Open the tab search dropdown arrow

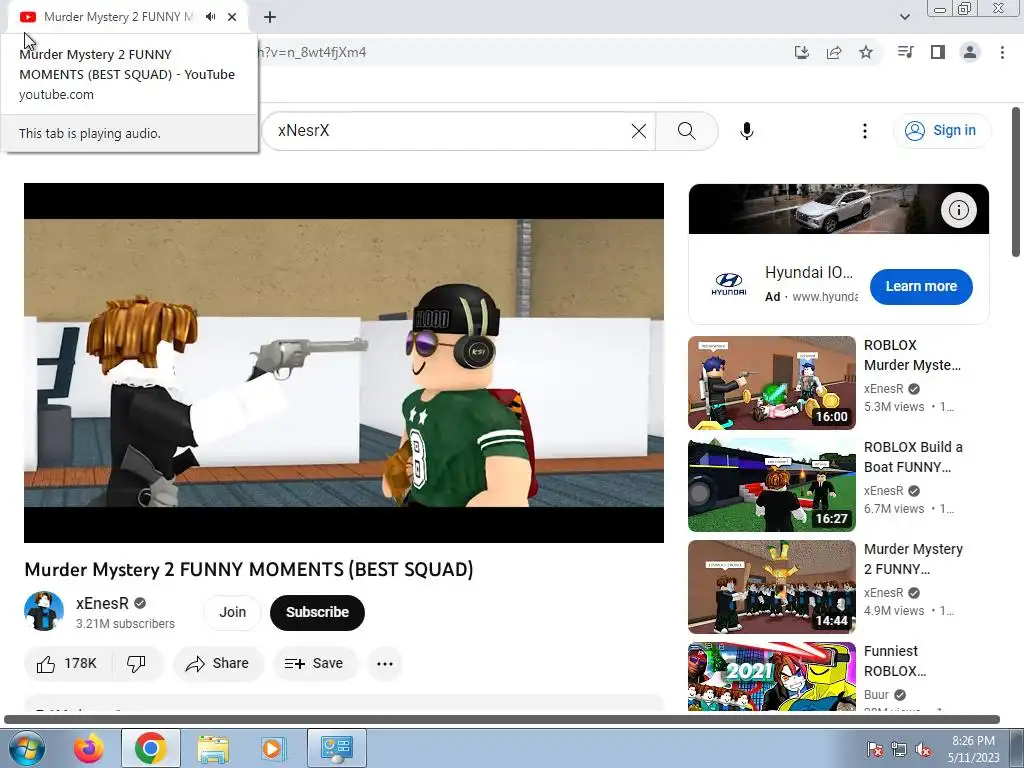tap(904, 17)
